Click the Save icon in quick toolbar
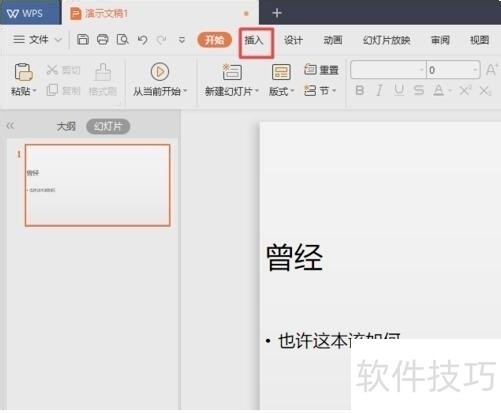This screenshot has height=413, width=501. tap(83, 40)
